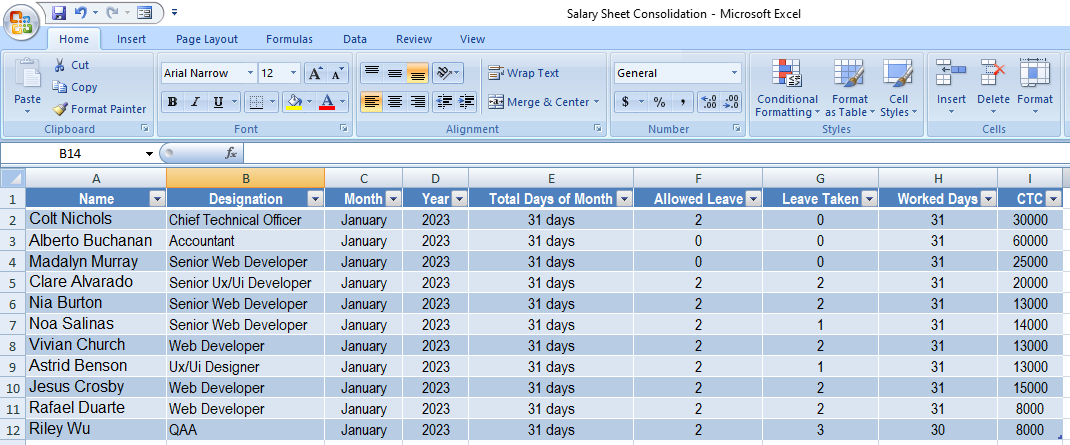
Task: Increase Decimal places
Action: tap(710, 102)
